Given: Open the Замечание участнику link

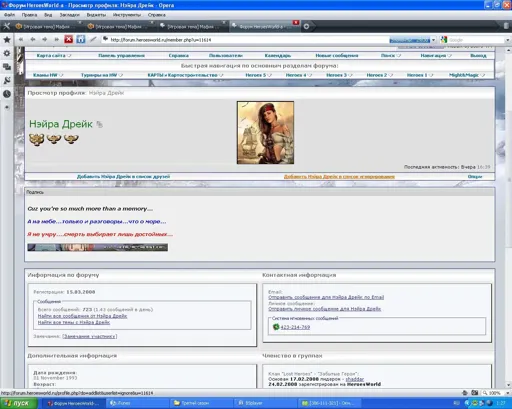Looking at the screenshot, I should (90, 336).
